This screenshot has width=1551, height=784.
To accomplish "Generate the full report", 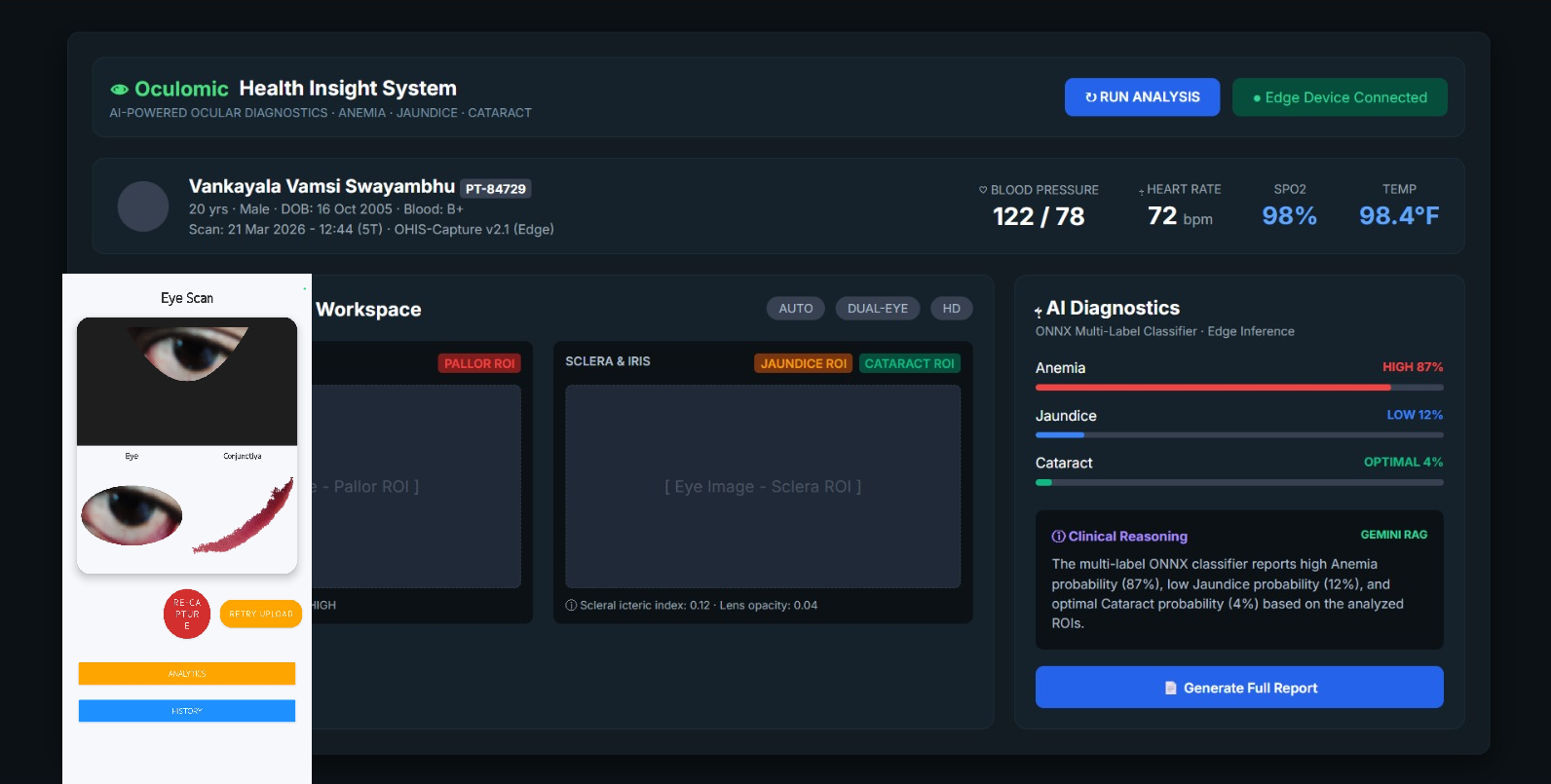I will (1239, 688).
